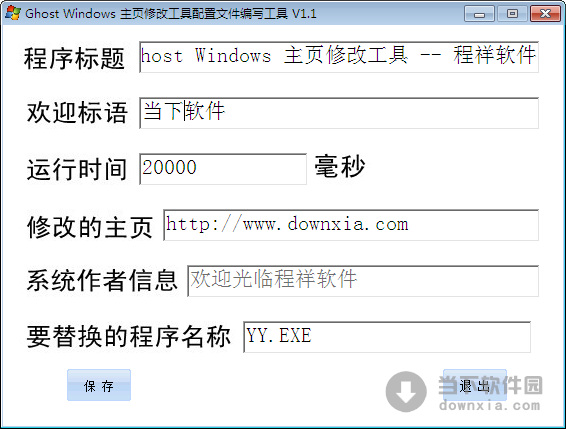The width and height of the screenshot is (566, 429).
Task: Click the 要替换的程序名称 field showing YY.EXE
Action: [387, 337]
